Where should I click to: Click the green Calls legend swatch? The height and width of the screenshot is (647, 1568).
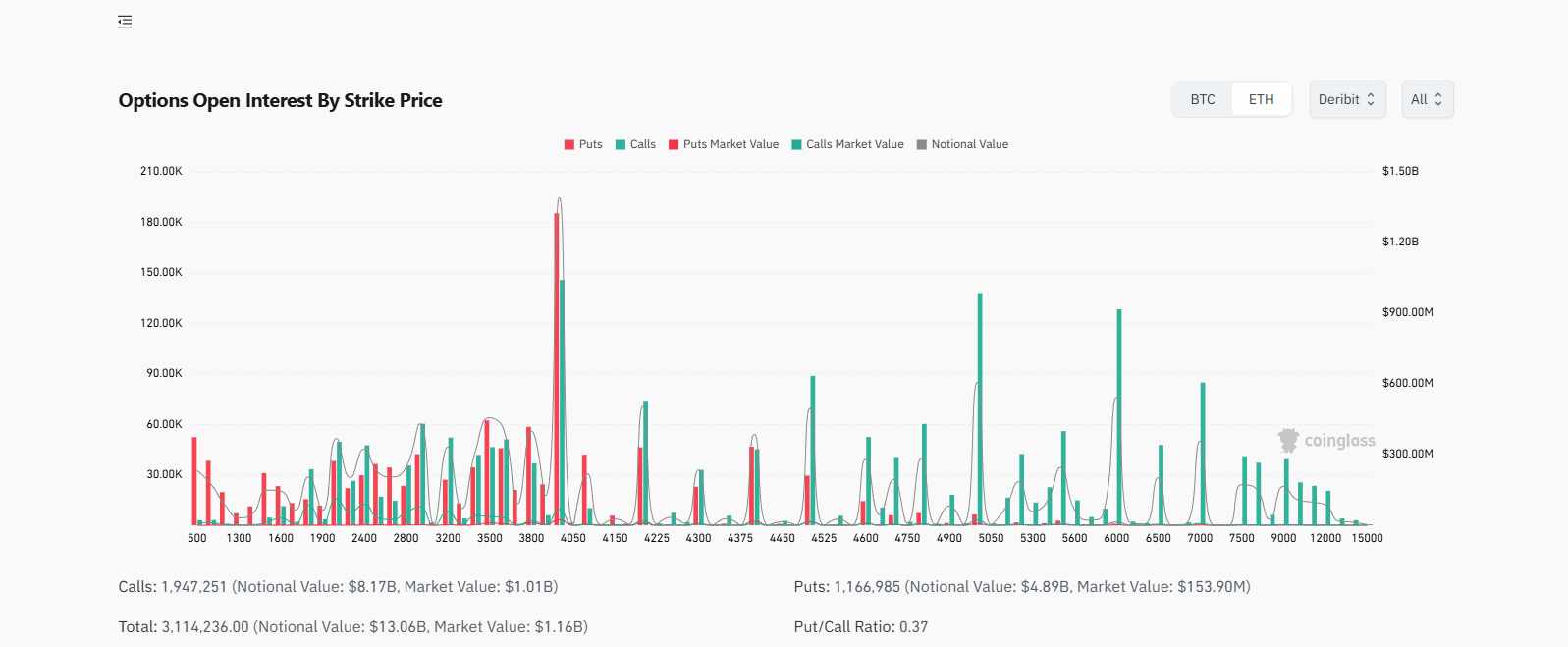tap(621, 144)
